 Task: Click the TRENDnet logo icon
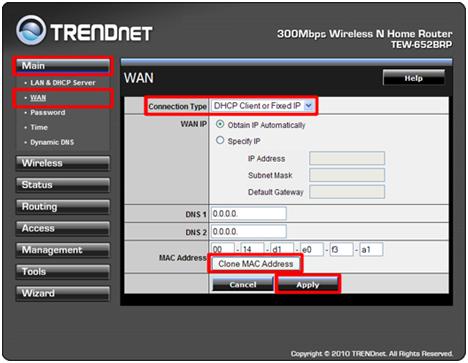(x=31, y=30)
